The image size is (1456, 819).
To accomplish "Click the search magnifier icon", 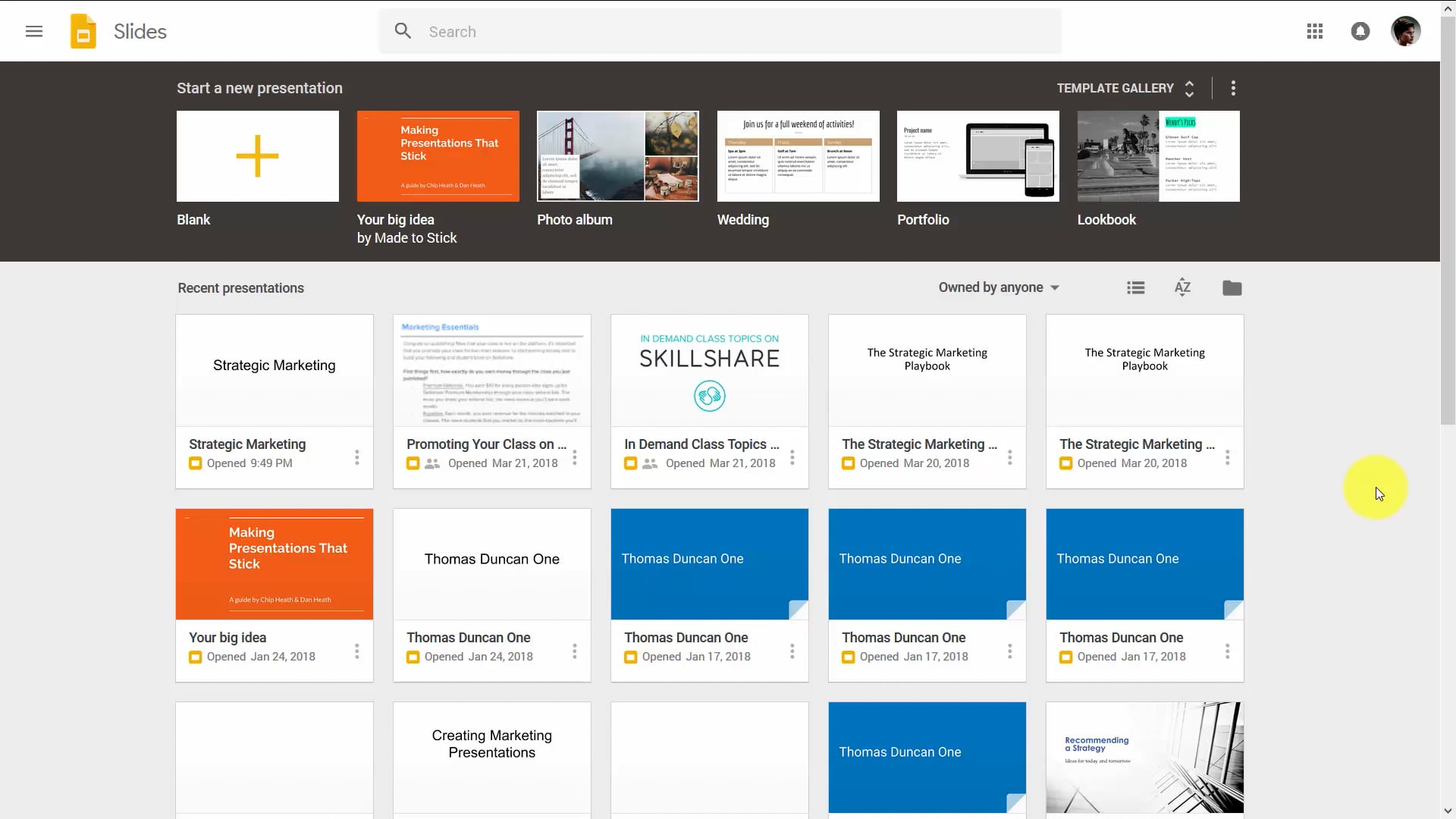I will [x=403, y=31].
